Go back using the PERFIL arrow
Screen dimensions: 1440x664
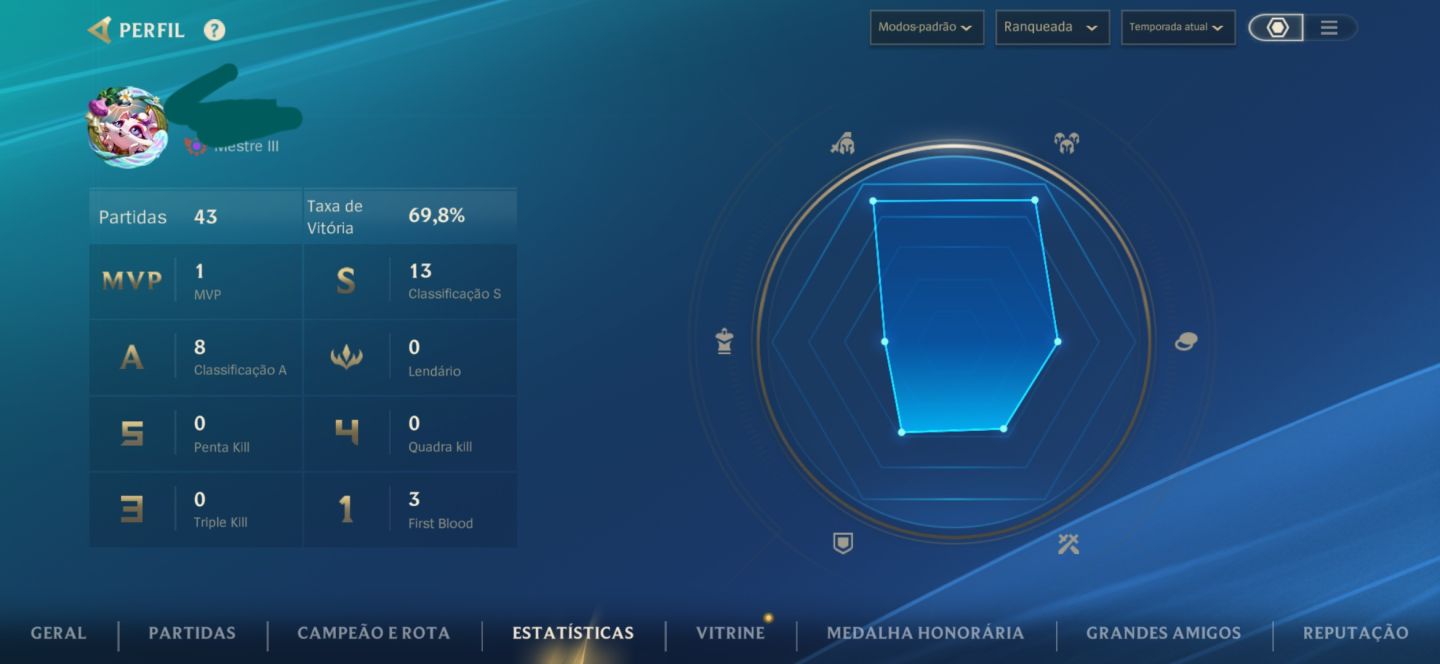point(99,30)
